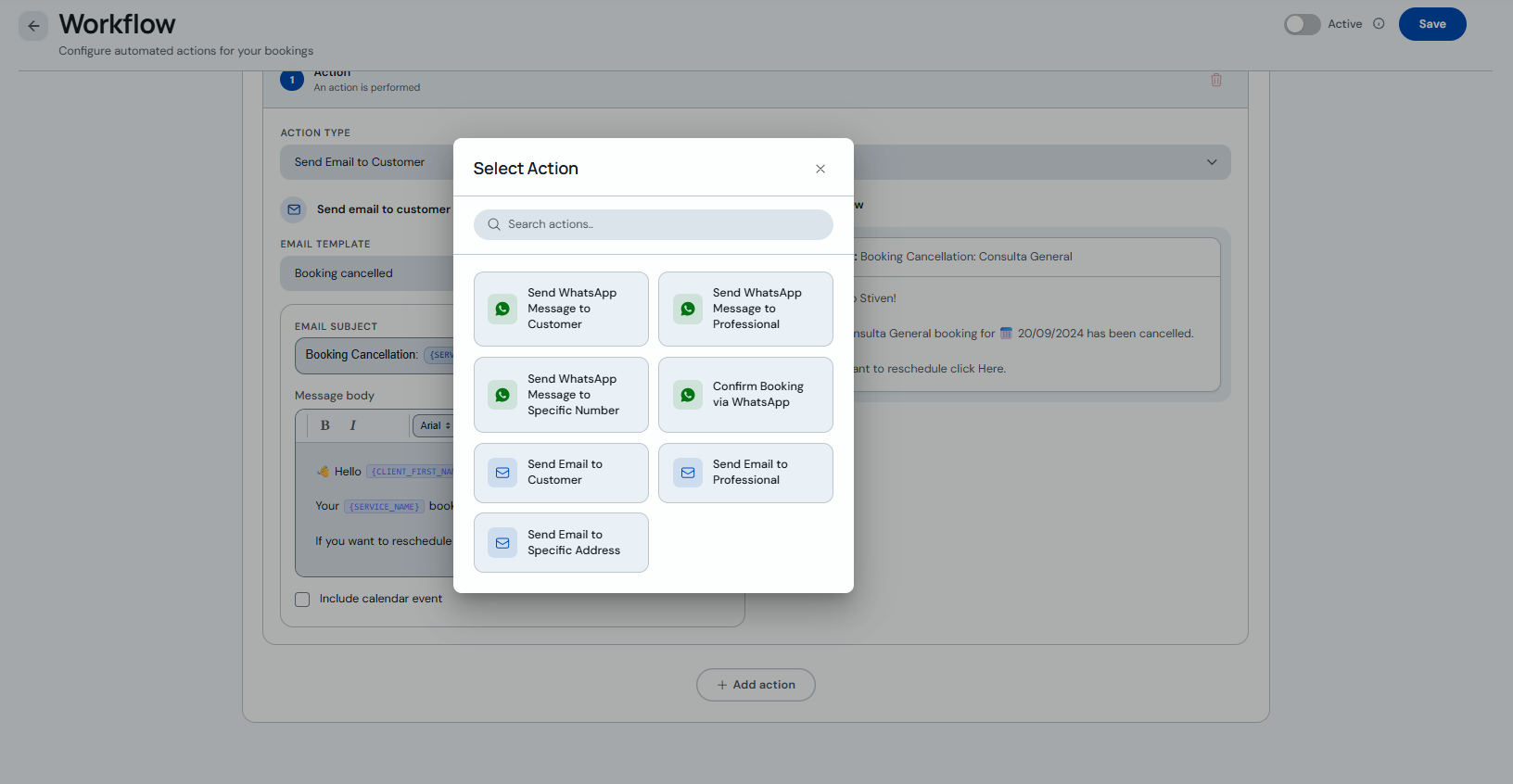Screen dimensions: 1513x784
Task: Open the info icon next to Active
Action: coord(1379,24)
